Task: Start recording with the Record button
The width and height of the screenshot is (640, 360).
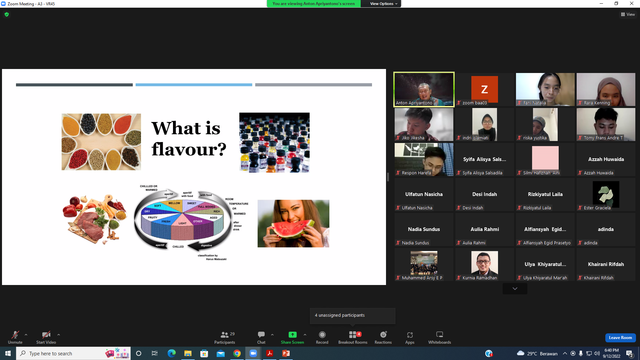Action: tap(322, 337)
